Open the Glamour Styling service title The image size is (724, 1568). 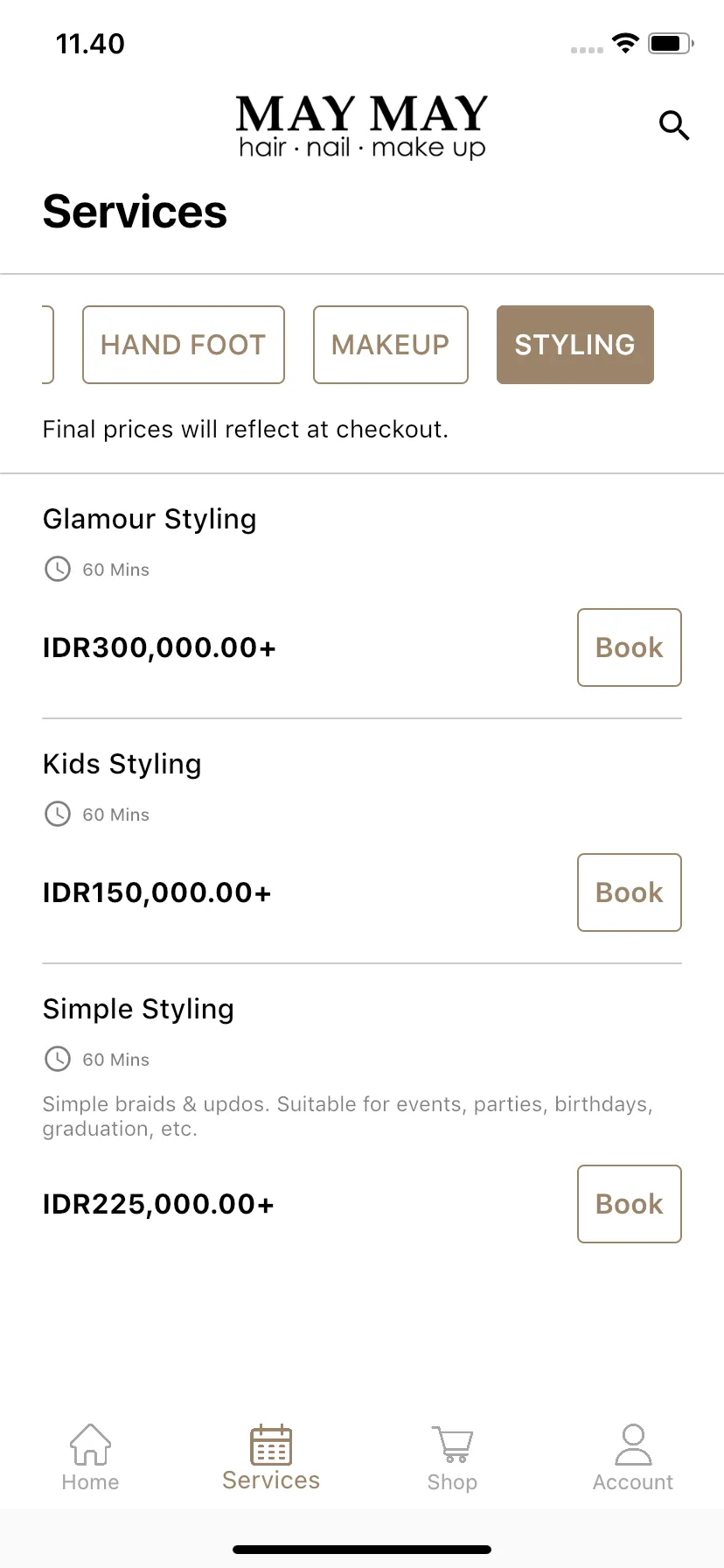(150, 519)
